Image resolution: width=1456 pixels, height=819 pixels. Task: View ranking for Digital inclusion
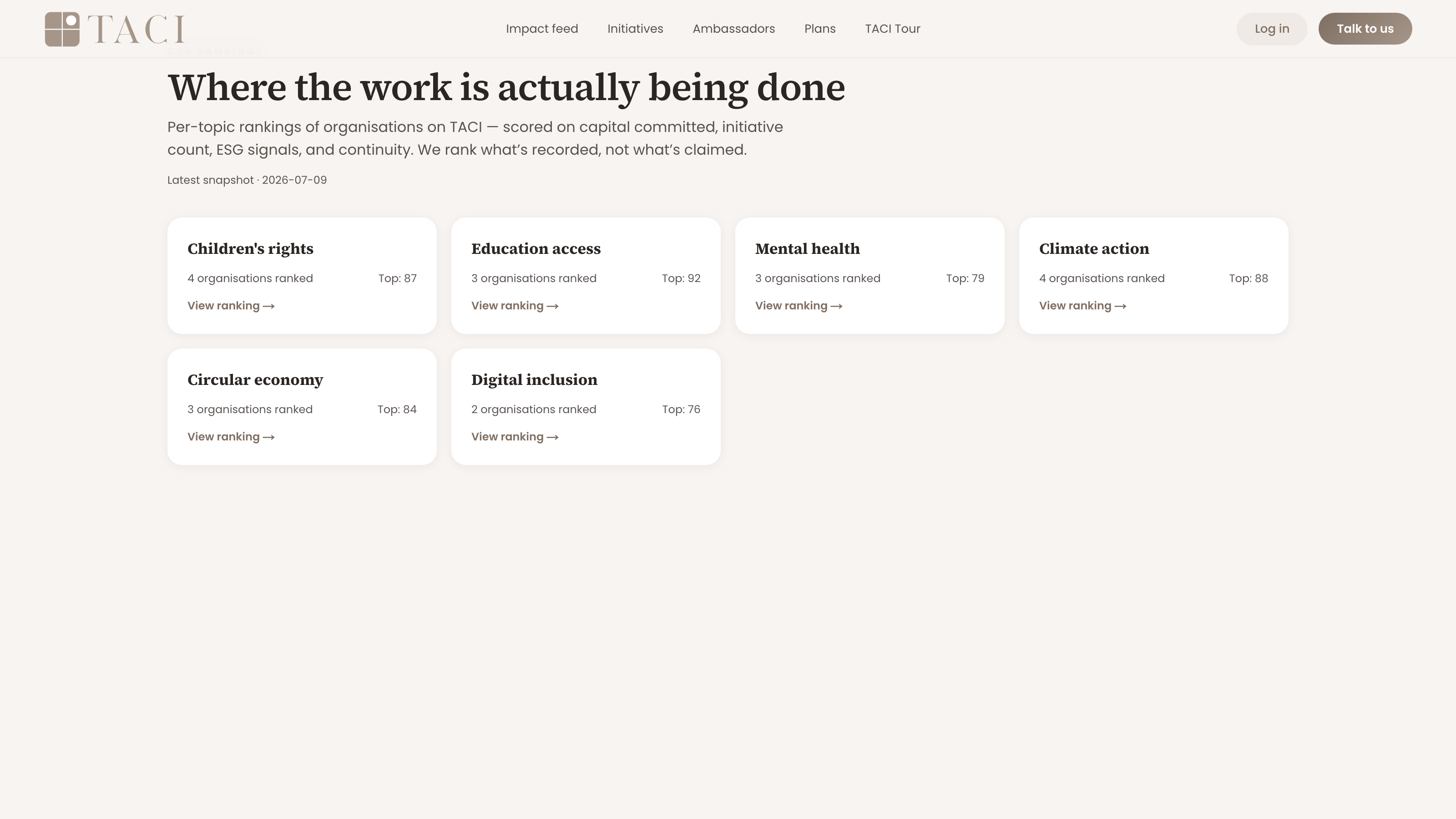[515, 437]
